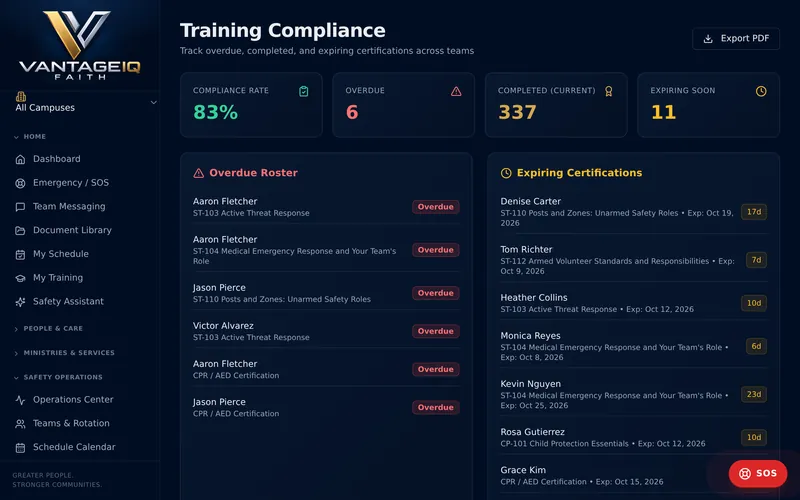Click the clipboard check icon on Compliance Rate card
The image size is (800, 500).
[x=304, y=91]
